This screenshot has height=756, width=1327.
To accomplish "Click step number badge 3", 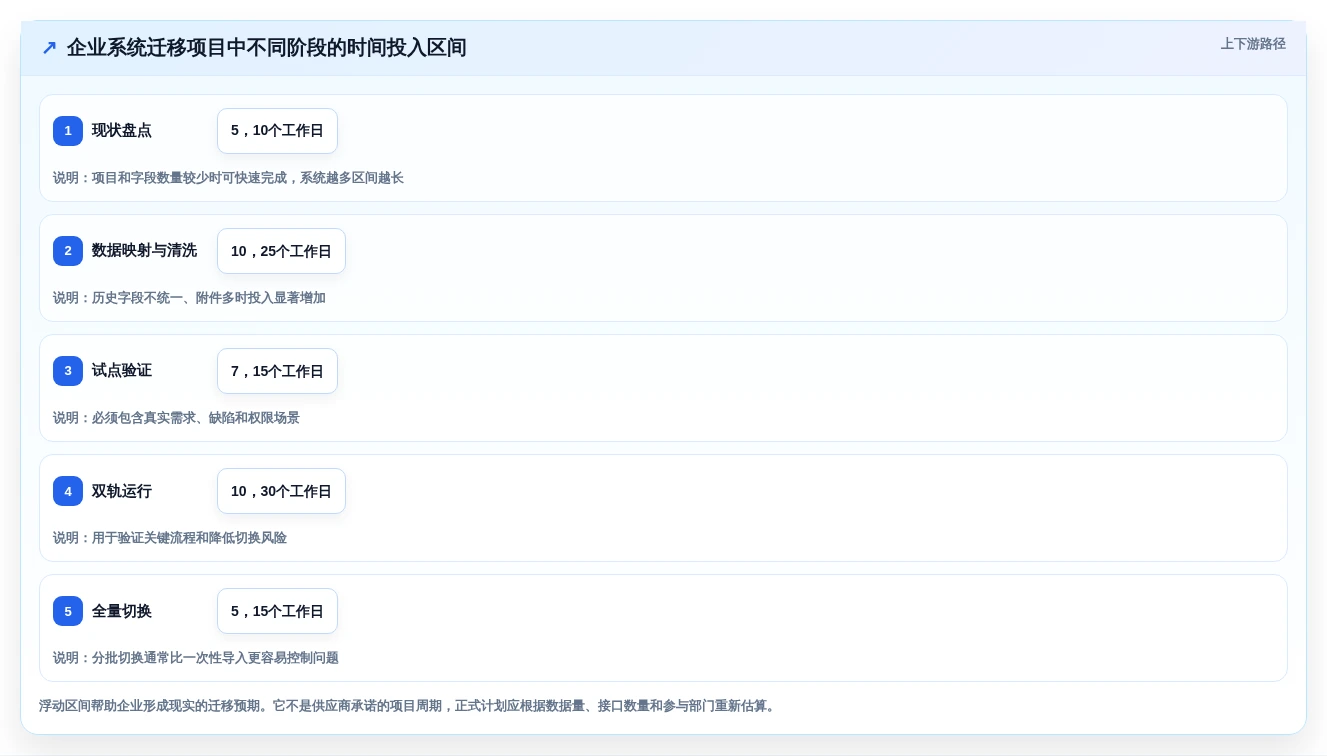I will (68, 371).
